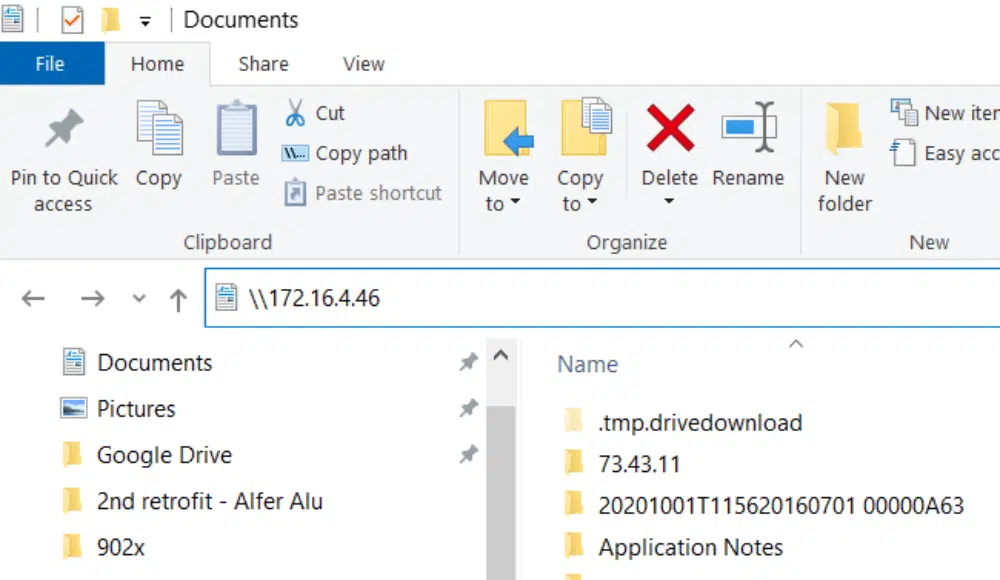
Task: Sort files by the Name column
Action: tap(587, 364)
